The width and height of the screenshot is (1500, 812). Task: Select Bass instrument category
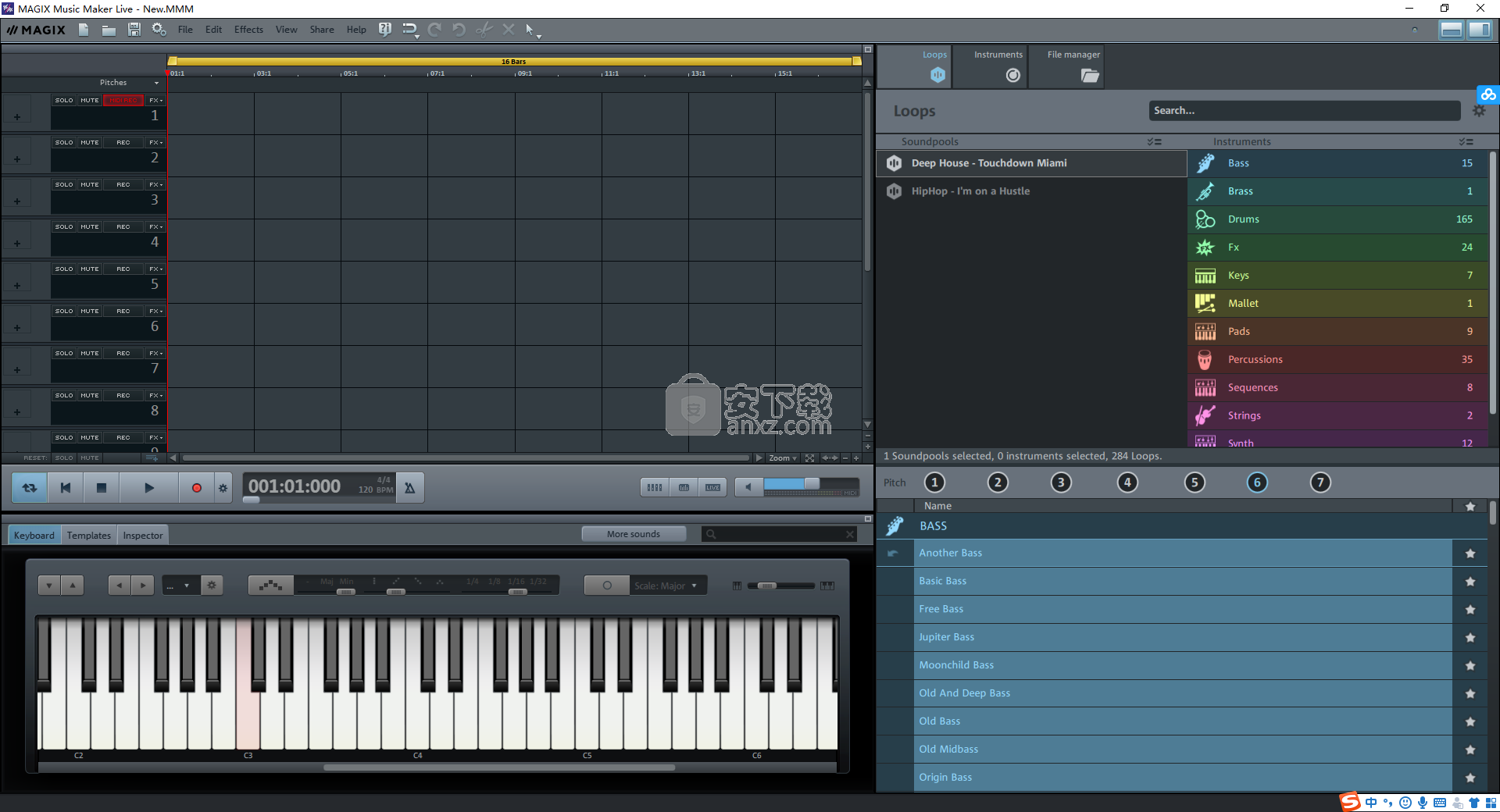pos(1338,163)
